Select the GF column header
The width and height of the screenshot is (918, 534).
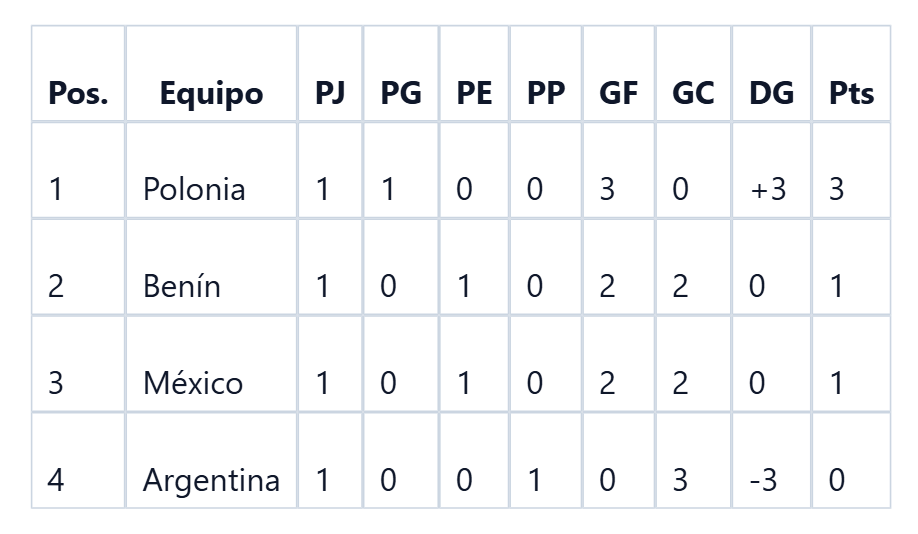619,74
